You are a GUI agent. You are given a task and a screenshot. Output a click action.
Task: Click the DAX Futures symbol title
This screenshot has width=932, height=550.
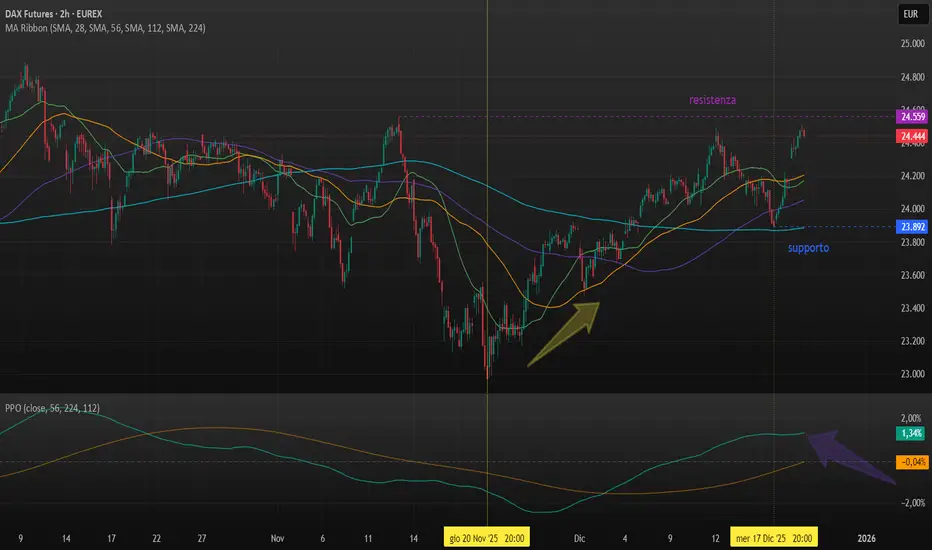point(53,14)
